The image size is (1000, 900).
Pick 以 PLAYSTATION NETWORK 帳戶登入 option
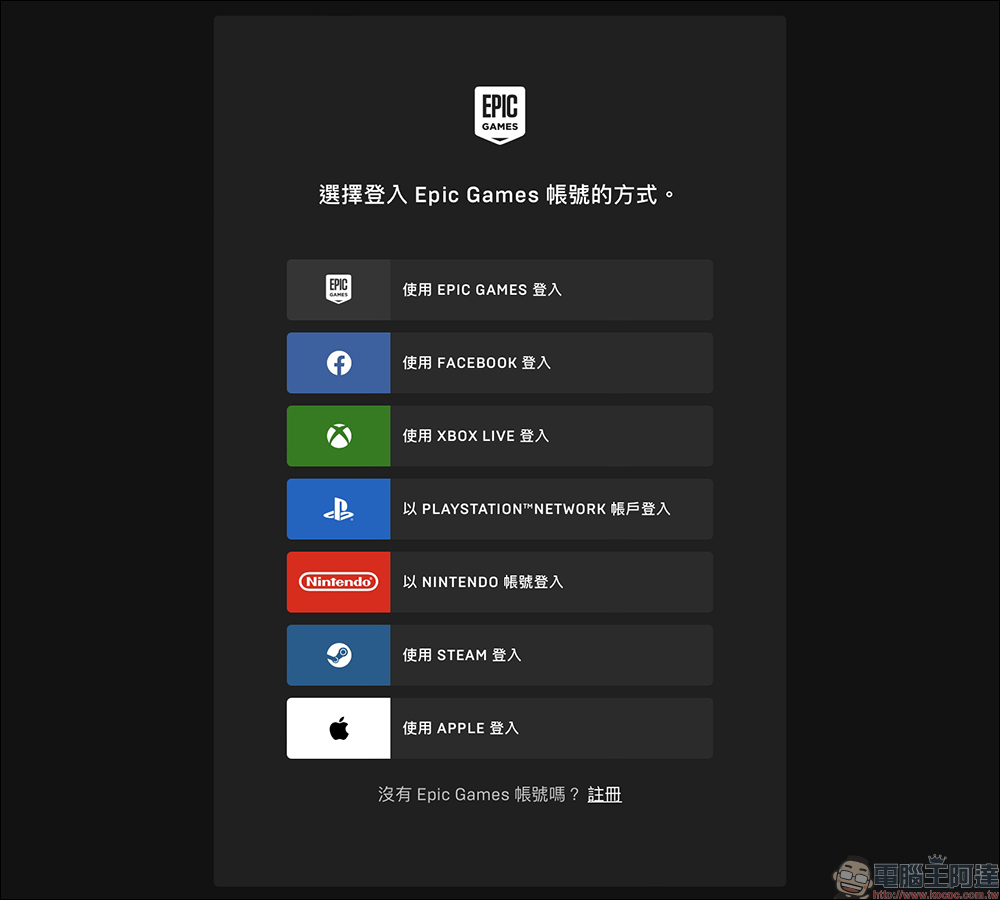pos(500,509)
